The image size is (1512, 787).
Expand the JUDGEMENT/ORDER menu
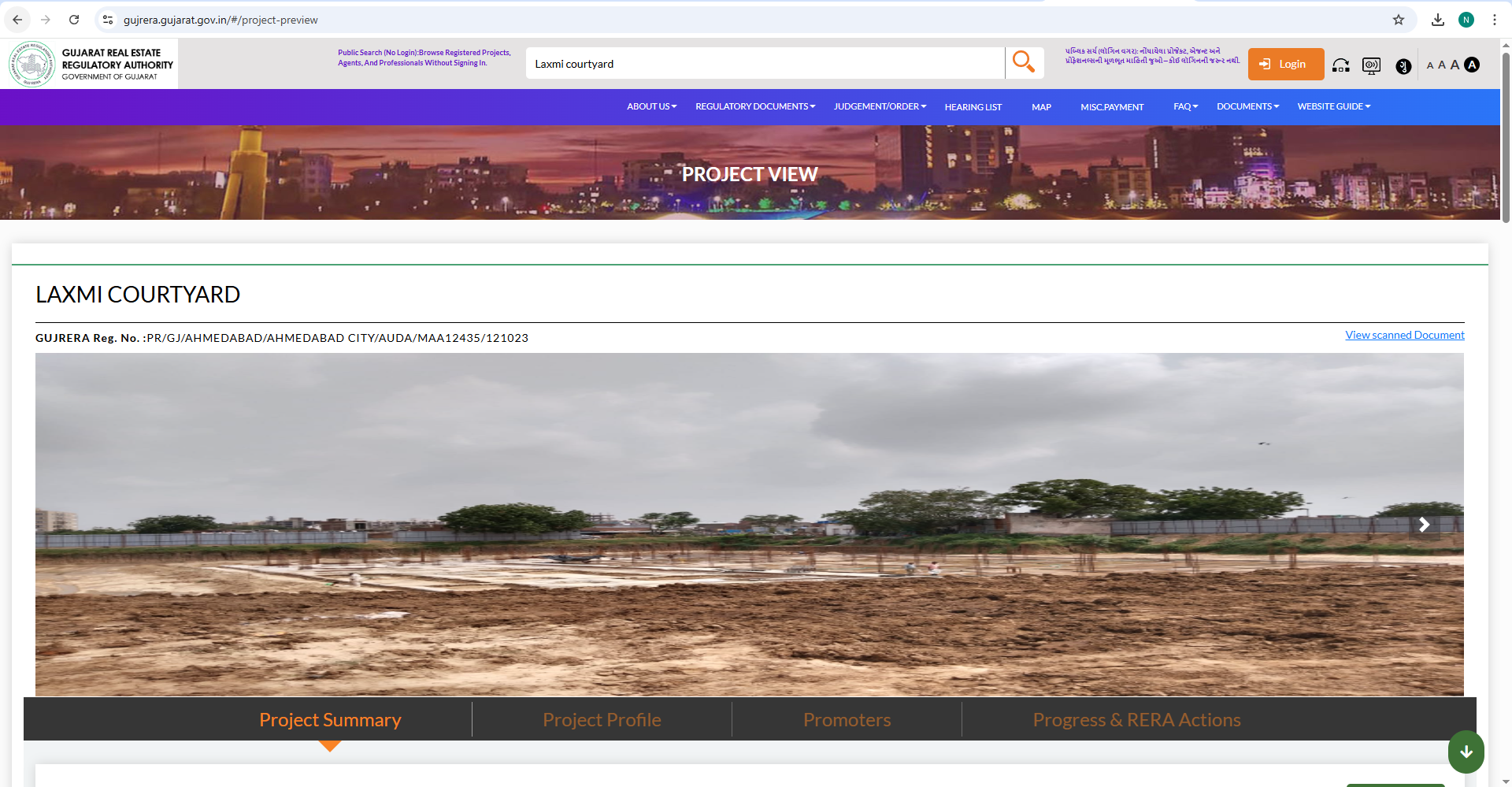(x=879, y=106)
